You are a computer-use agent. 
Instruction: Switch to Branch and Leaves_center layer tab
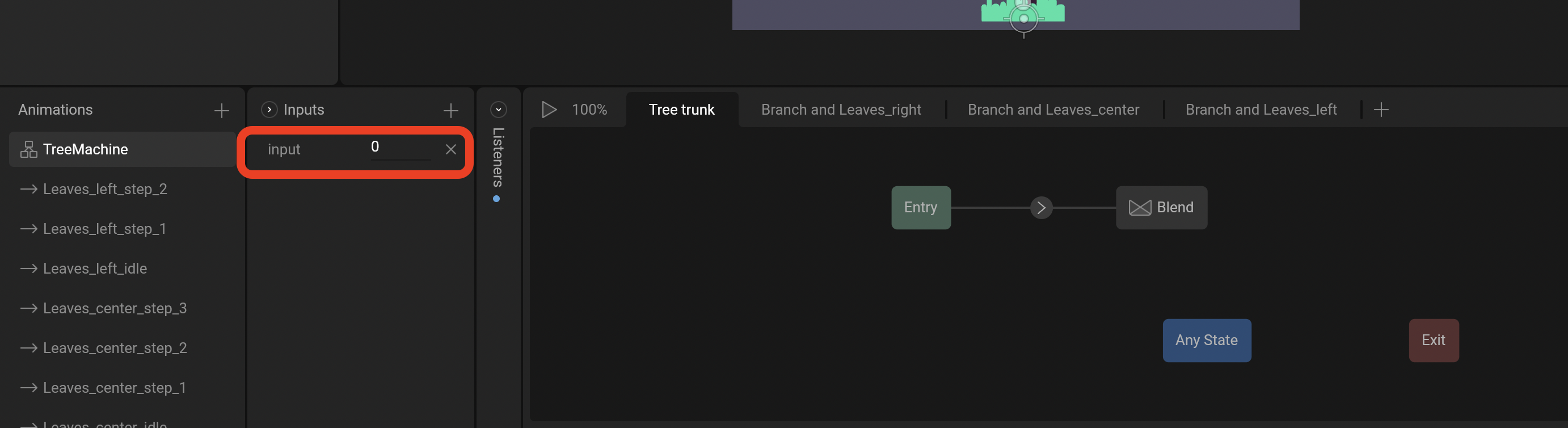tap(1053, 110)
